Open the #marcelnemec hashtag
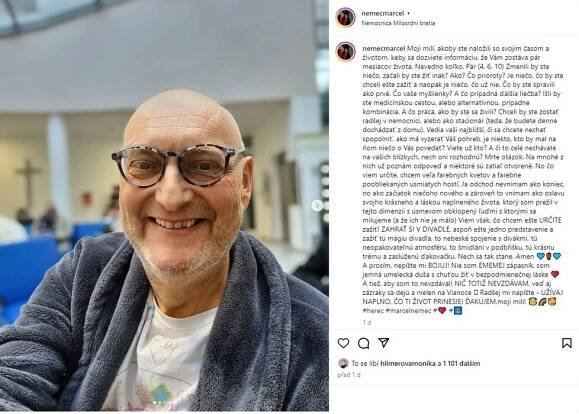 (x=408, y=311)
